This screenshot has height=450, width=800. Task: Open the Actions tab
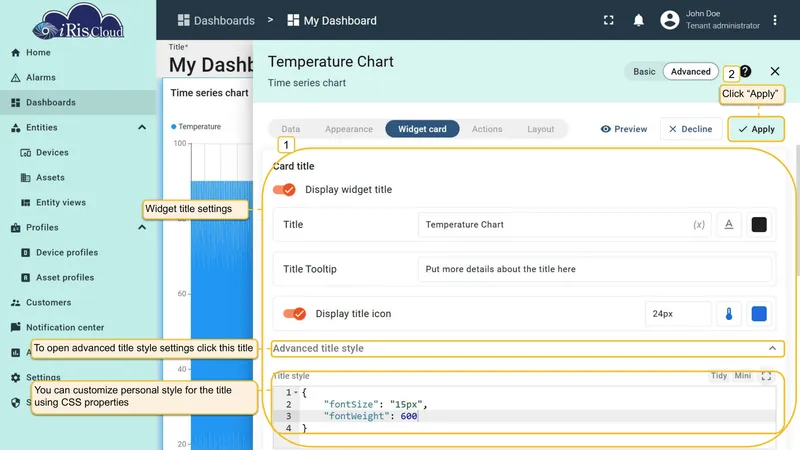point(487,129)
